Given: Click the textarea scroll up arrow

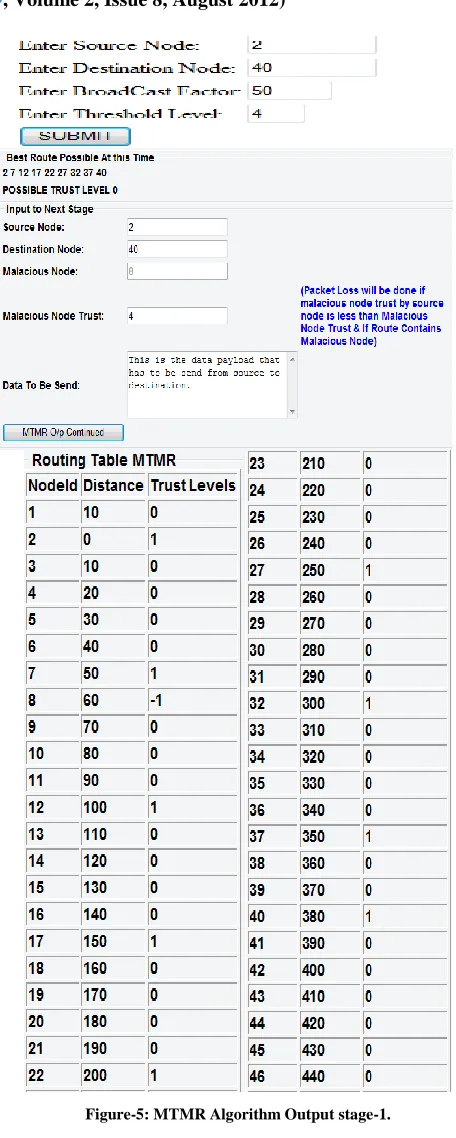Looking at the screenshot, I should click(293, 358).
